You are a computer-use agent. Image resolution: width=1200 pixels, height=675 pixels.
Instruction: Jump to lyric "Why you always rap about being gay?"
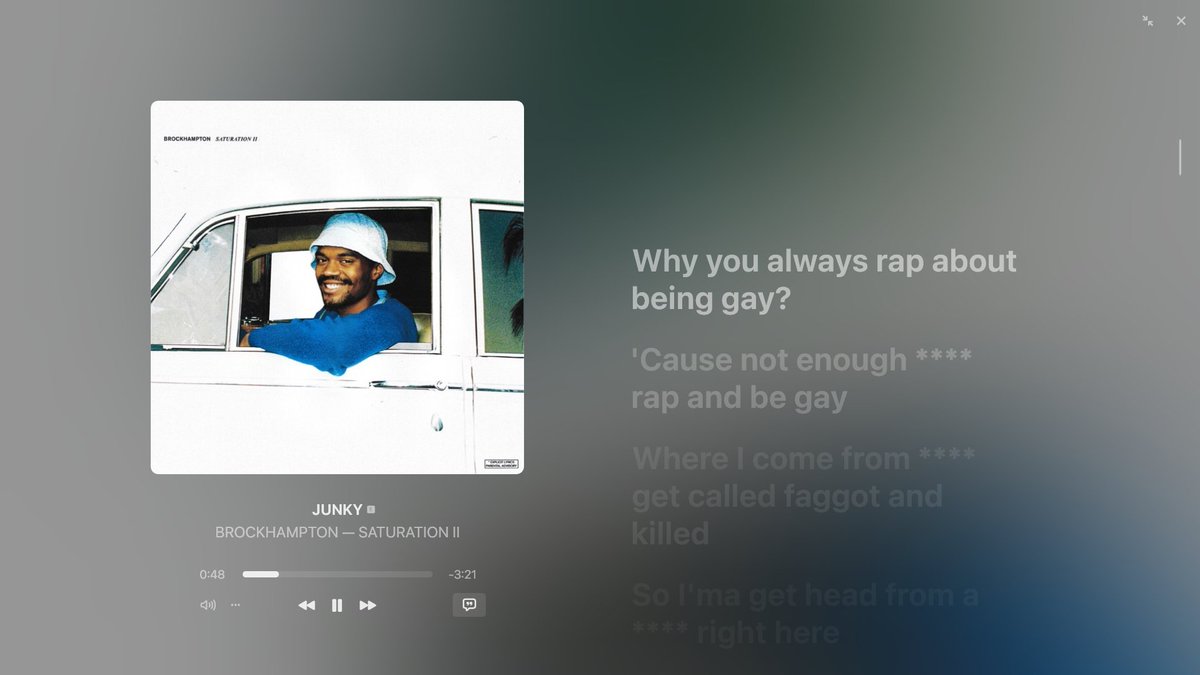pyautogui.click(x=825, y=279)
